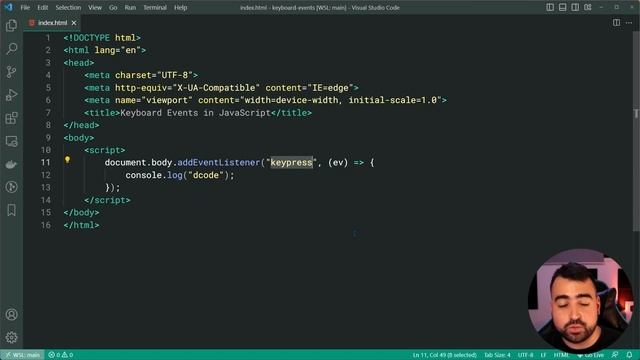Image resolution: width=640 pixels, height=360 pixels.
Task: Open the Manage settings gear
Action: coord(11,337)
